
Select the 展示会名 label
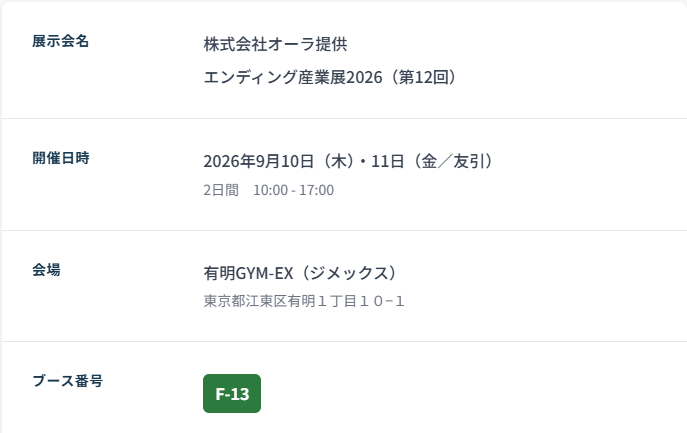[x=61, y=41]
